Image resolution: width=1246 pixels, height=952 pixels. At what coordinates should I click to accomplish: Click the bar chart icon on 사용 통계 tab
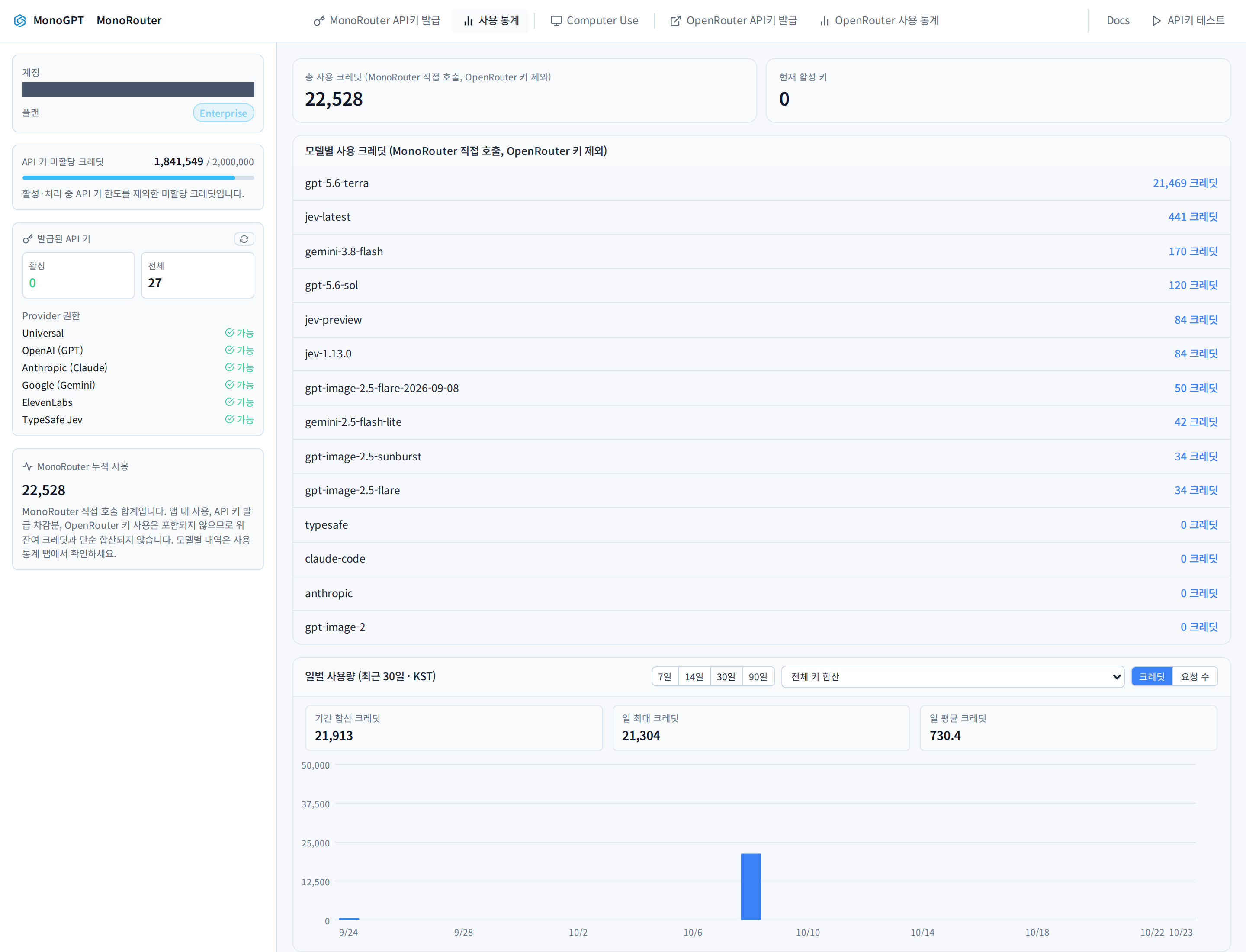click(x=468, y=21)
